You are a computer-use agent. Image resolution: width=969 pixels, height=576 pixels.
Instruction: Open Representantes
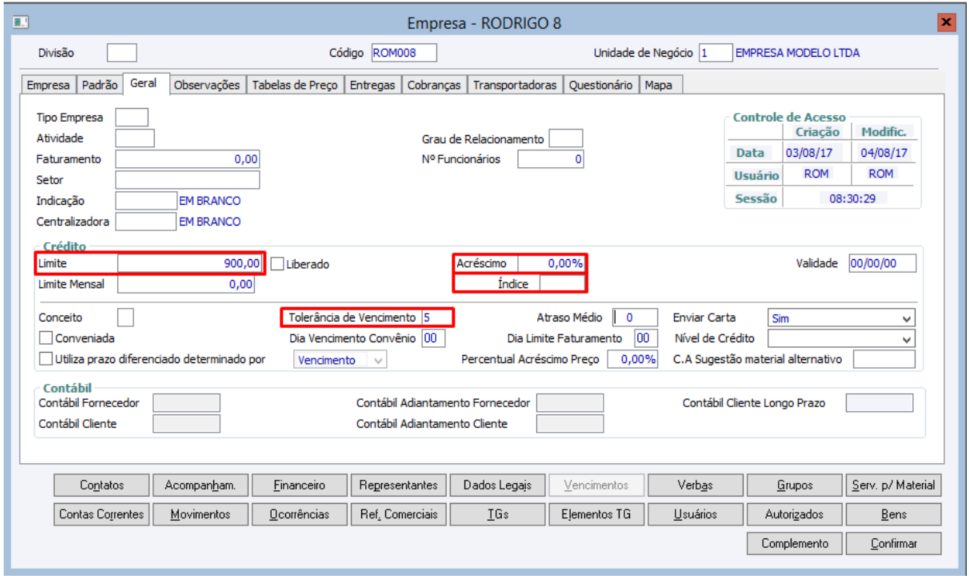[x=399, y=485]
